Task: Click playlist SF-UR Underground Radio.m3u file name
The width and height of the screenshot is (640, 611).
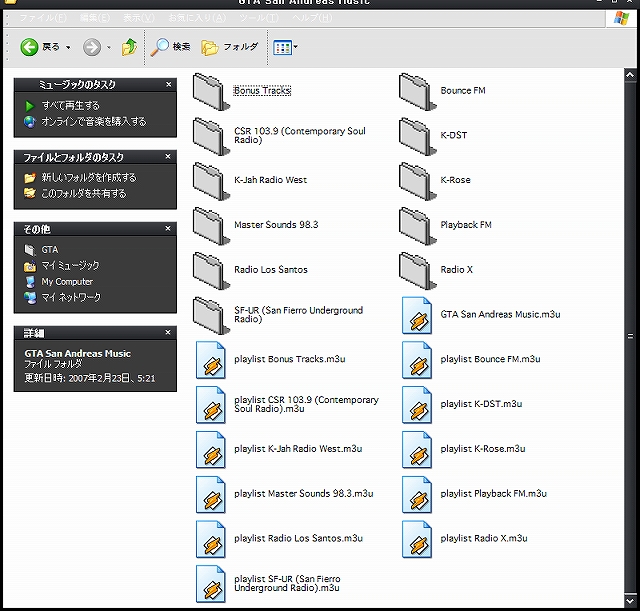Action: [x=287, y=583]
